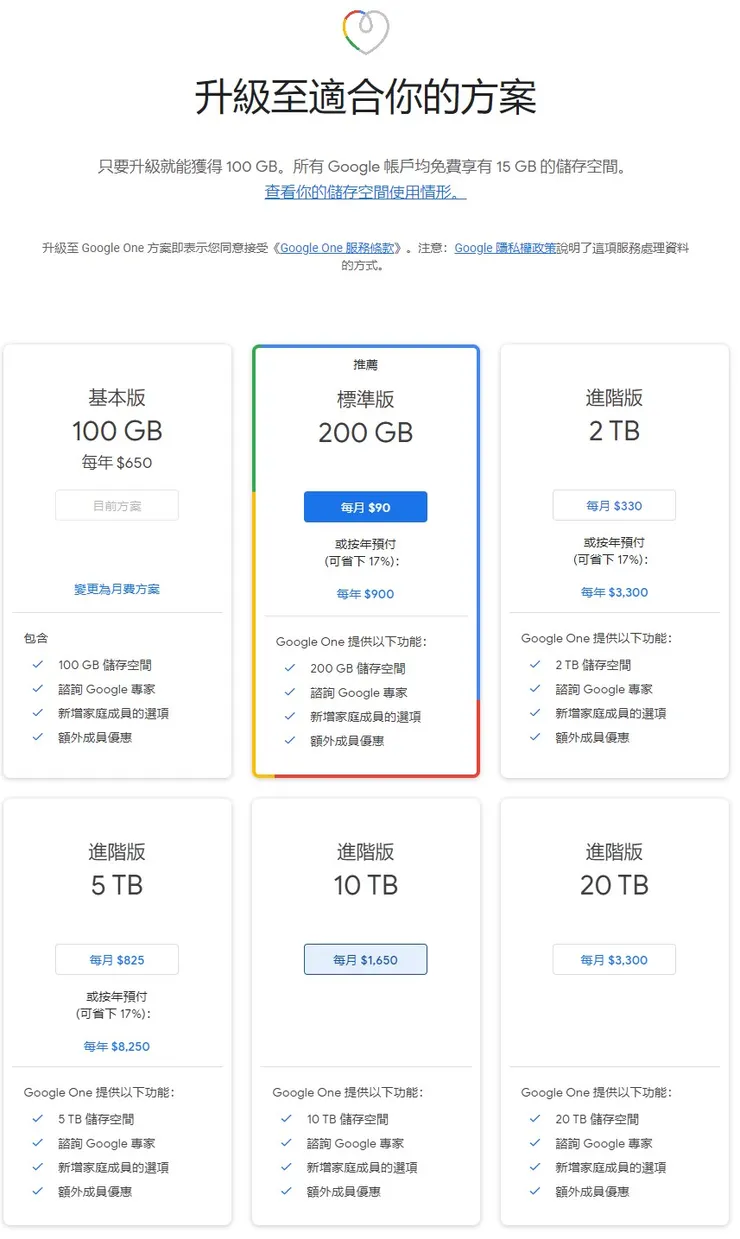The image size is (740, 1239).
Task: Click the disabled 目前方案 button
Action: click(x=117, y=506)
